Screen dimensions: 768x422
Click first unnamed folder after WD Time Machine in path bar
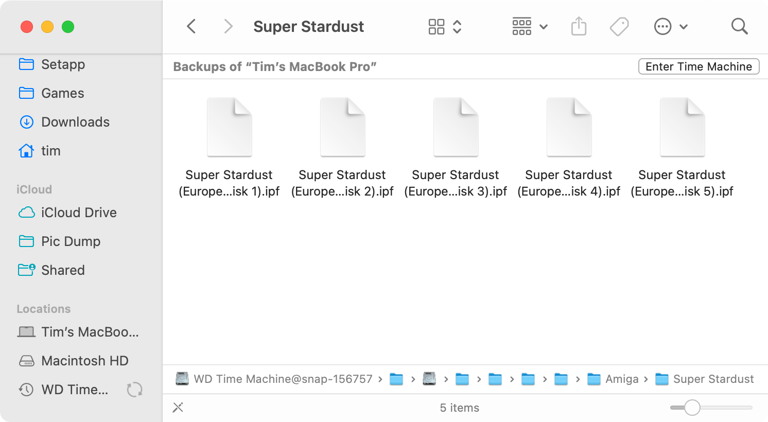[x=396, y=379]
